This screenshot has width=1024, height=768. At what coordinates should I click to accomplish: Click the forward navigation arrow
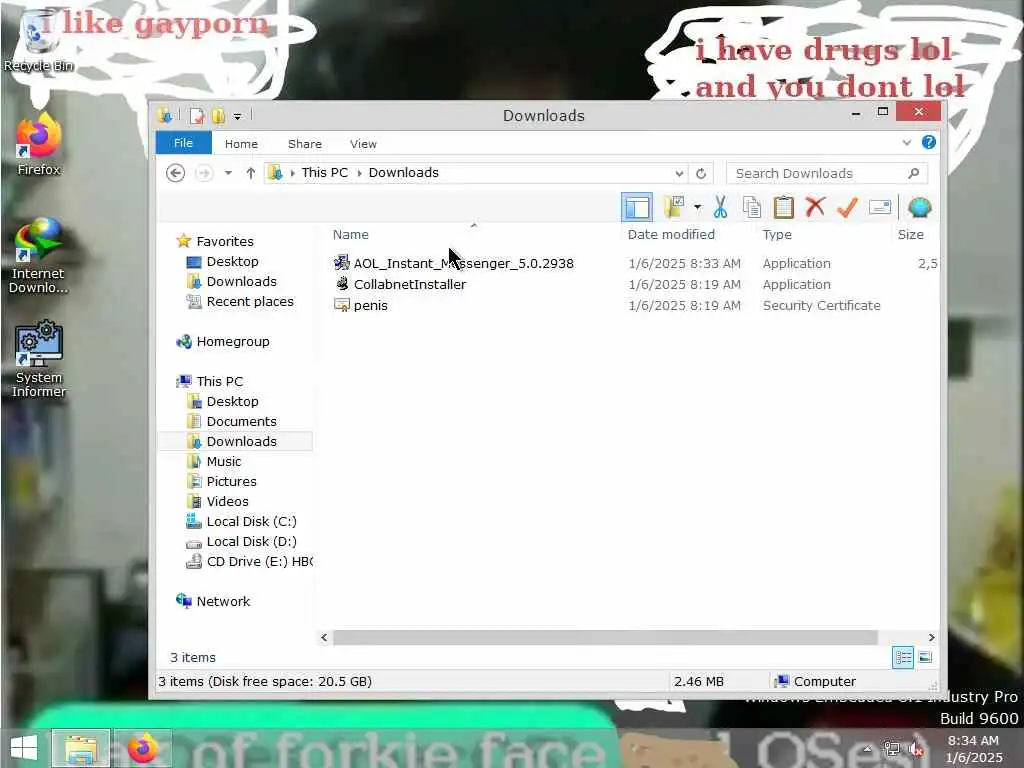coord(204,173)
